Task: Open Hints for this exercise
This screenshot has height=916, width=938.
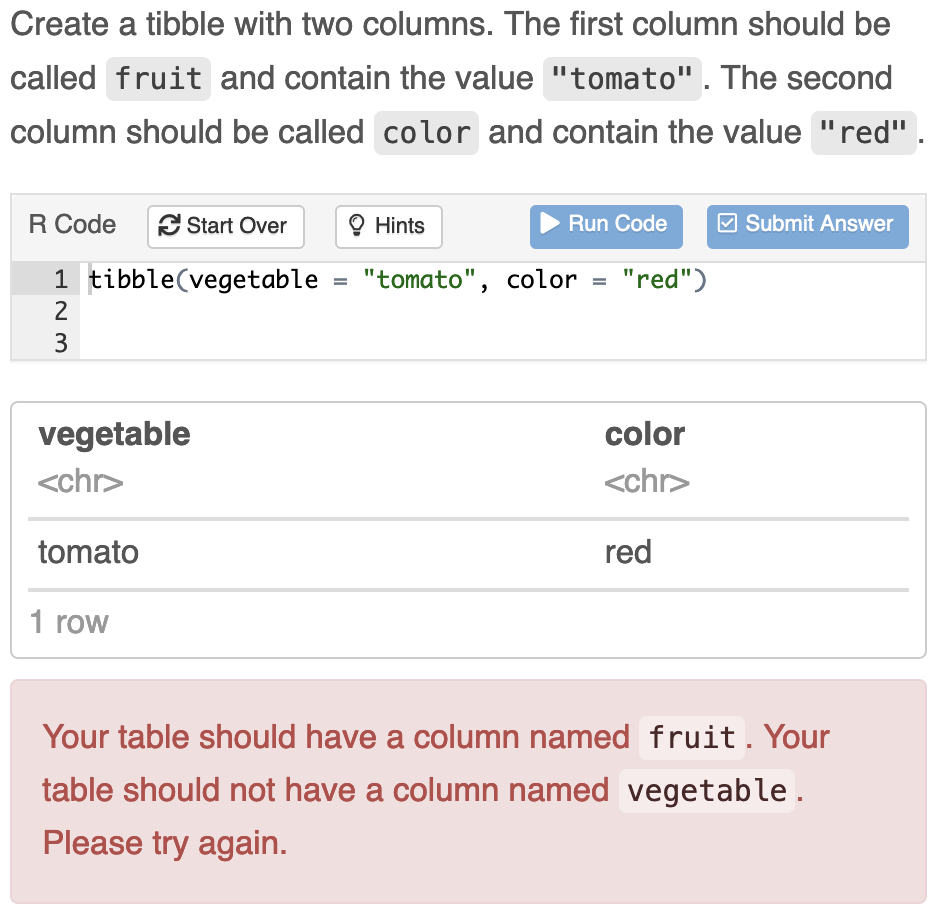Action: coord(389,227)
